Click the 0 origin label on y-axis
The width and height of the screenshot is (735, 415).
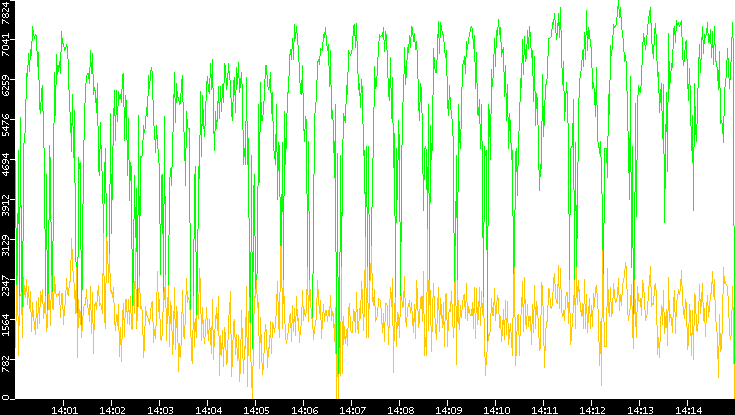tap(5, 398)
